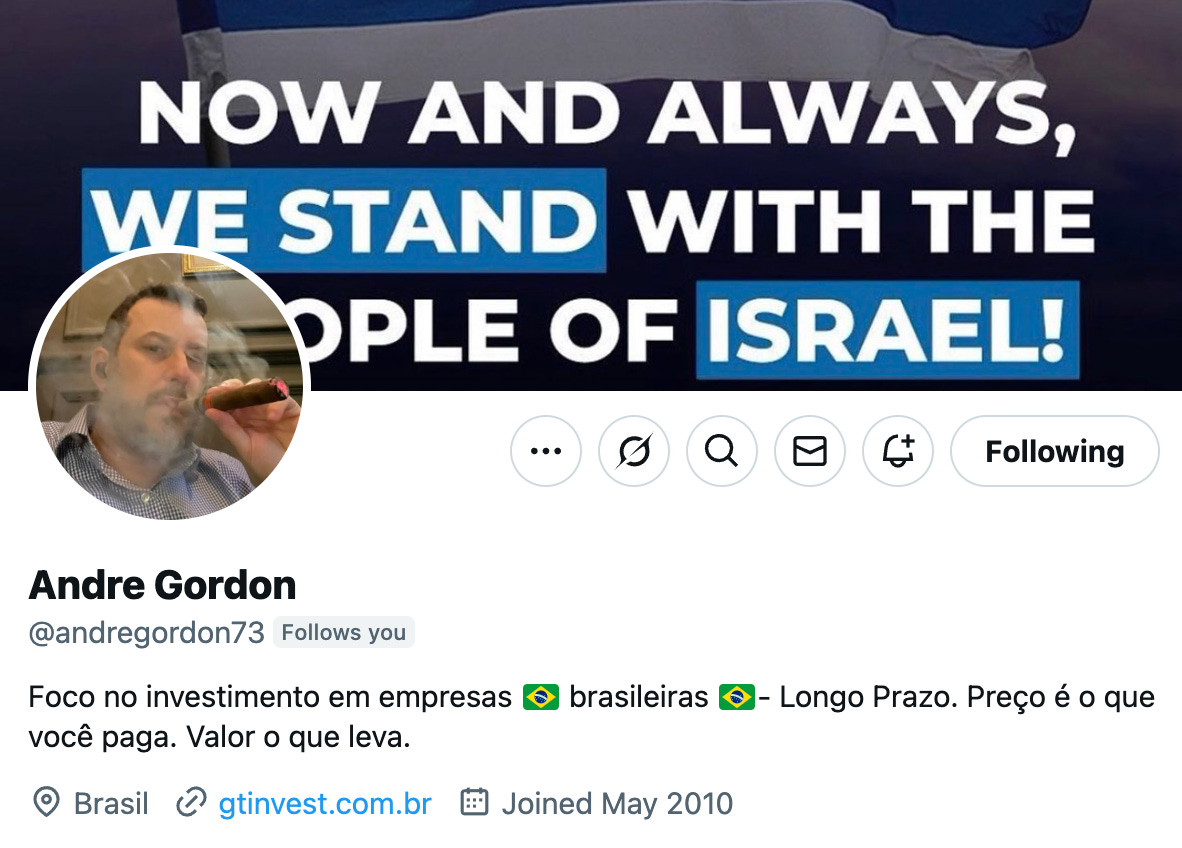Click the location pin icon beside Brasil
Image resolution: width=1182 pixels, height=848 pixels.
coord(47,802)
